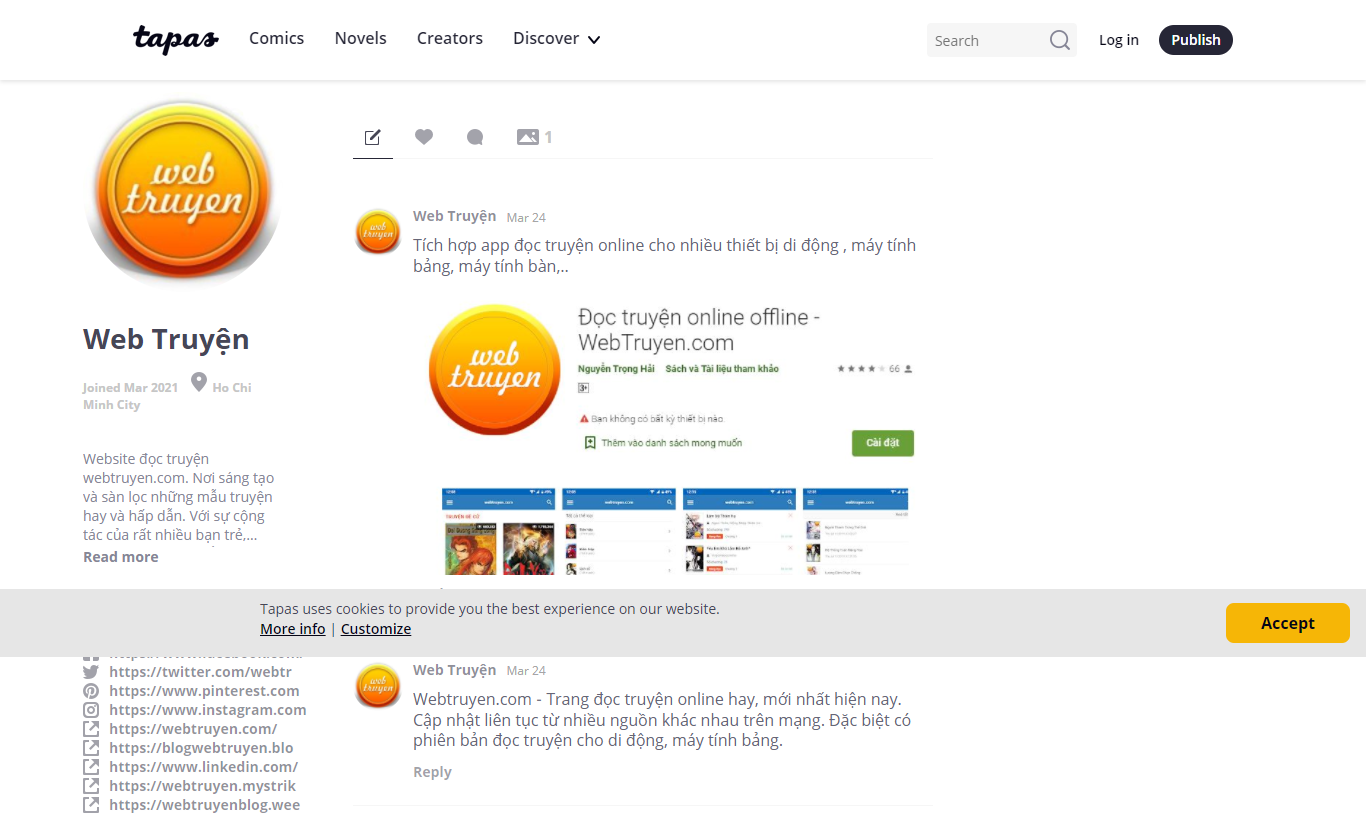Accept the cookies notice

point(1287,623)
